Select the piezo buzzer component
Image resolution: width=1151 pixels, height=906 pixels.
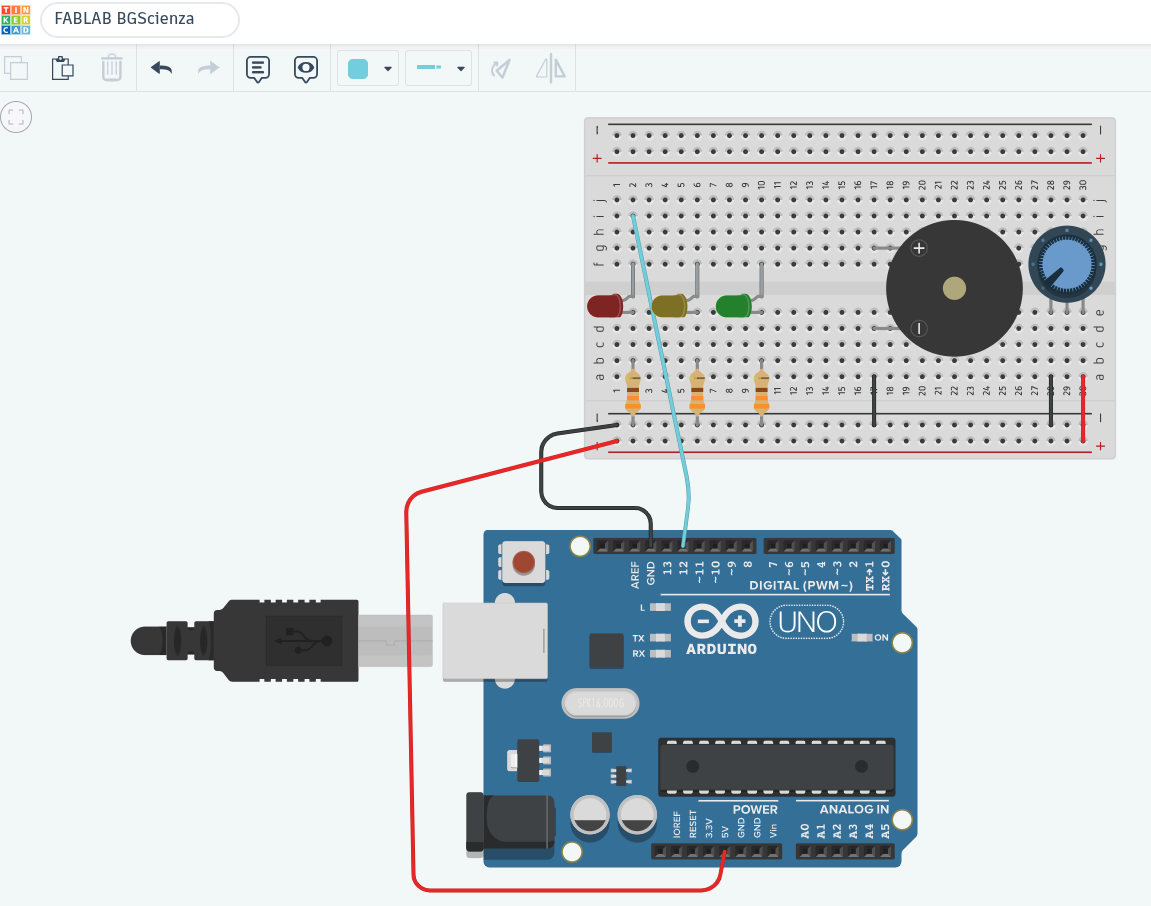954,289
